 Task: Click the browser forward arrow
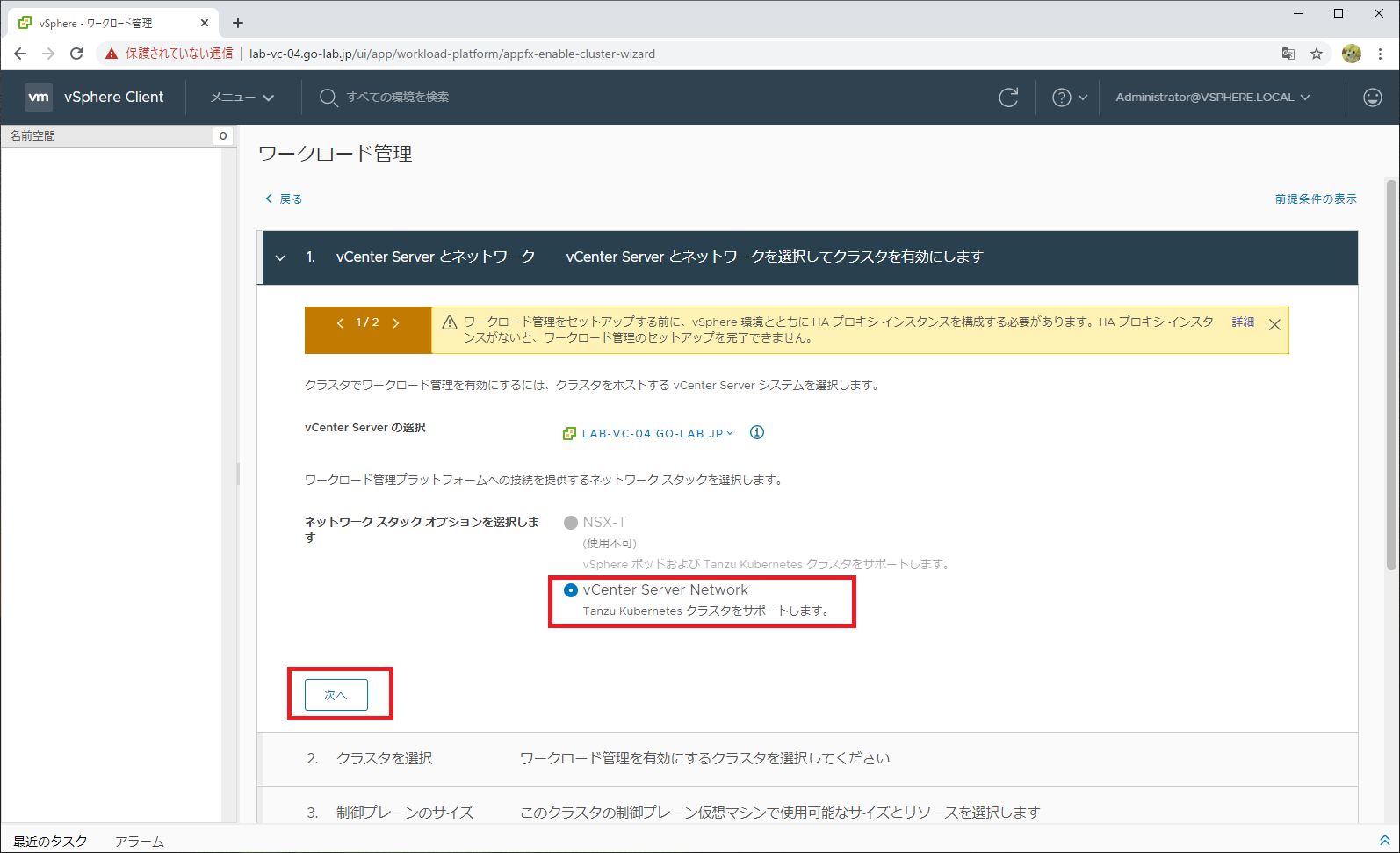pyautogui.click(x=48, y=54)
